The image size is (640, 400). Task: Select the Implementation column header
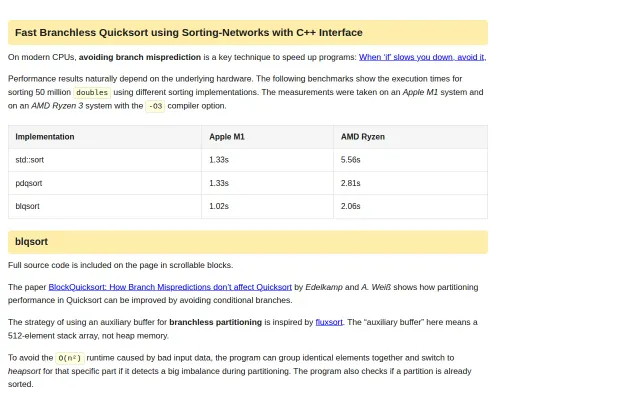point(45,137)
